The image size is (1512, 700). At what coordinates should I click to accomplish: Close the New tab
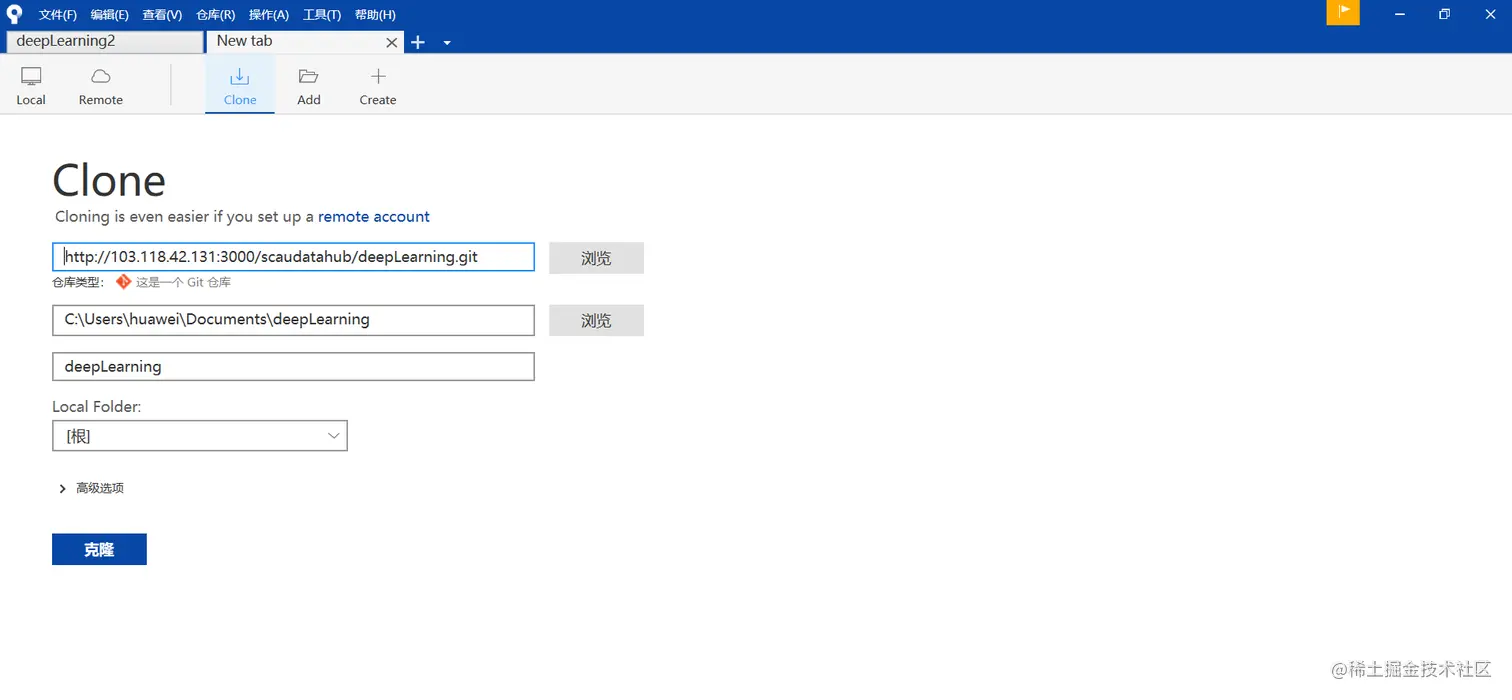pyautogui.click(x=392, y=42)
